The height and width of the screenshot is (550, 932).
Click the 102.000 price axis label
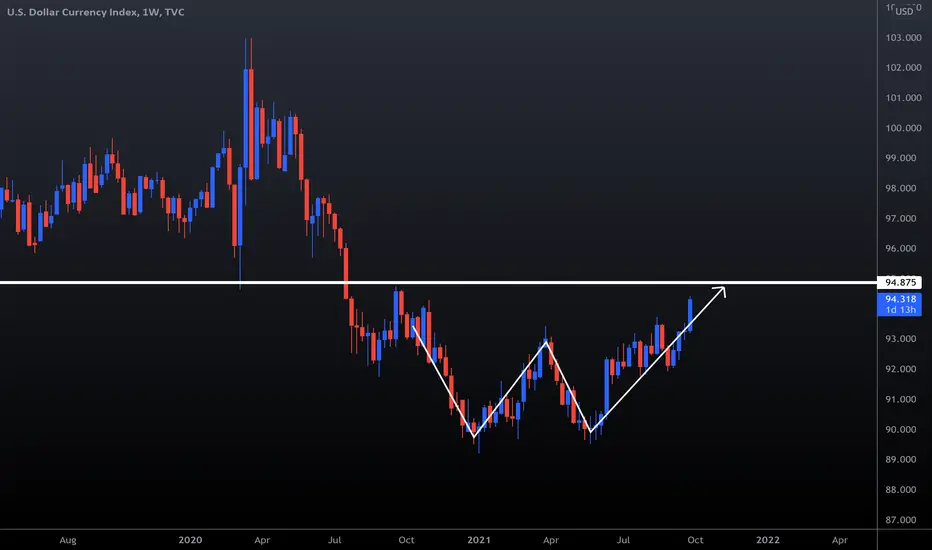pos(903,68)
